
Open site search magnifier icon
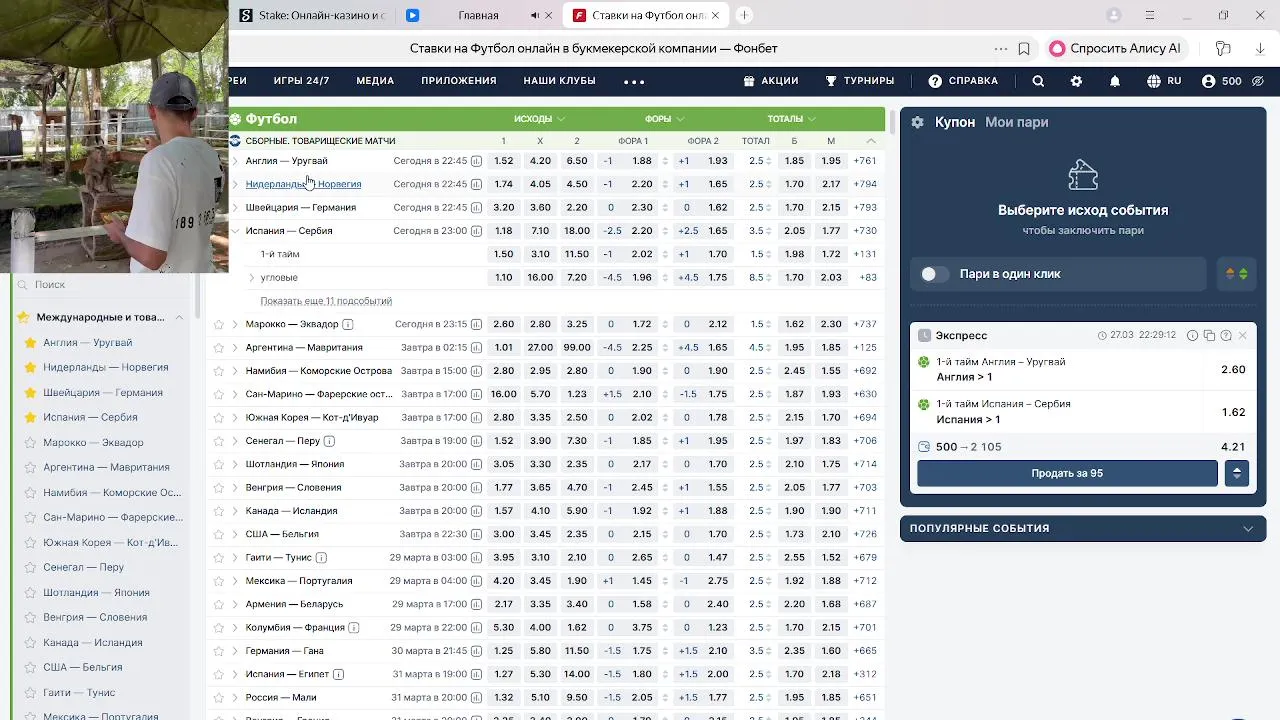1038,81
